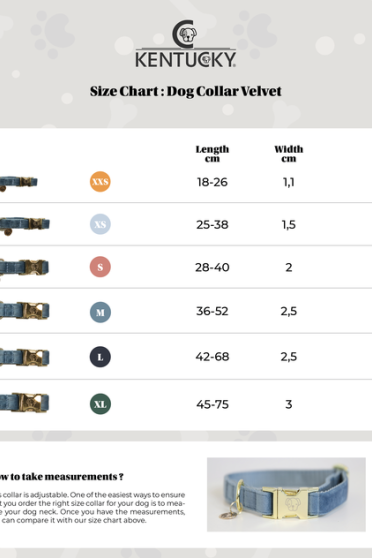
Task: Click the XXS collar thumbnail image
Action: pos(19,183)
